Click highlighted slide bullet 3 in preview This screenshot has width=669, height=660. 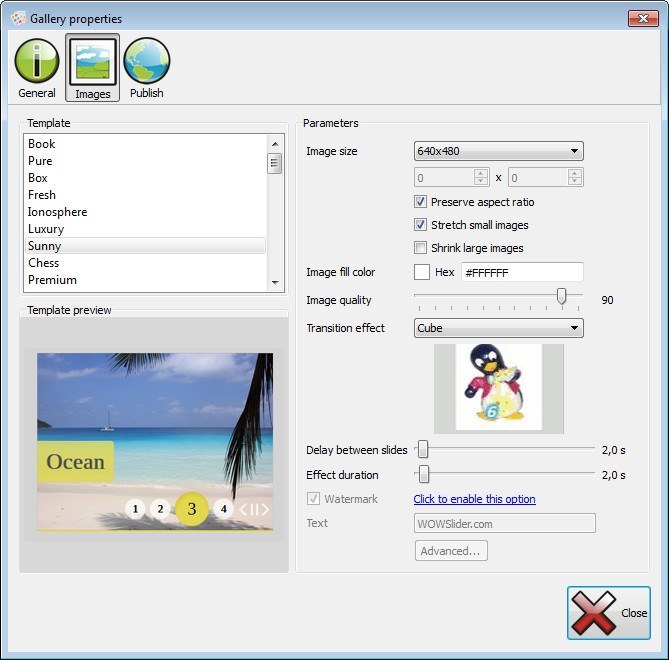coord(192,509)
